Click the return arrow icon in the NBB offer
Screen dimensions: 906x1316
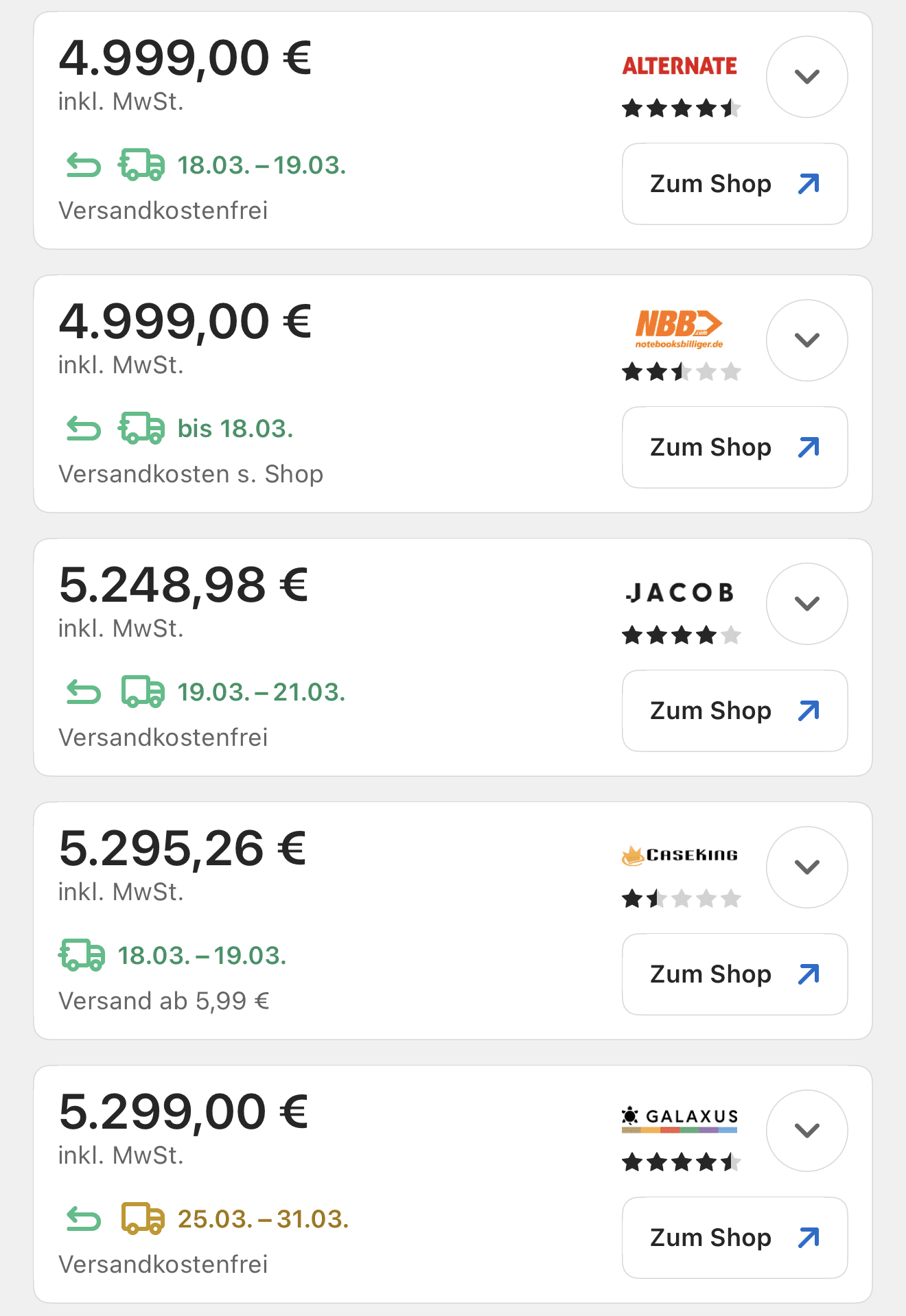pos(84,429)
